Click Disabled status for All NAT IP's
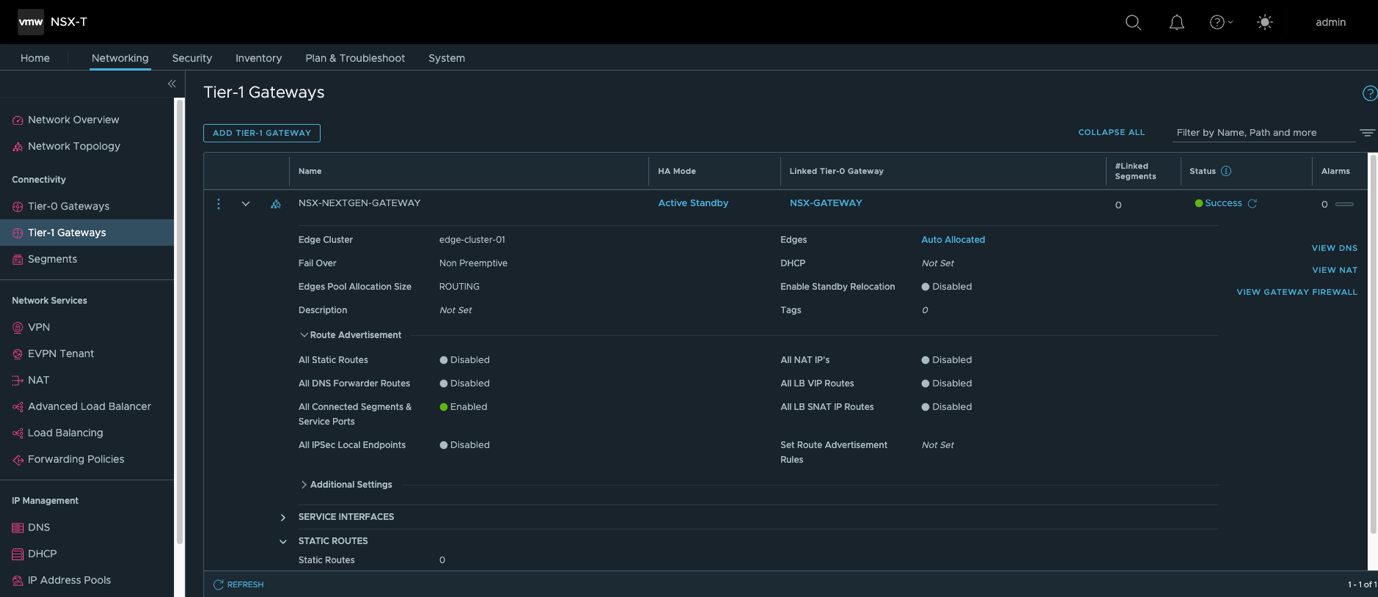Image resolution: width=1378 pixels, height=597 pixels. pos(946,360)
